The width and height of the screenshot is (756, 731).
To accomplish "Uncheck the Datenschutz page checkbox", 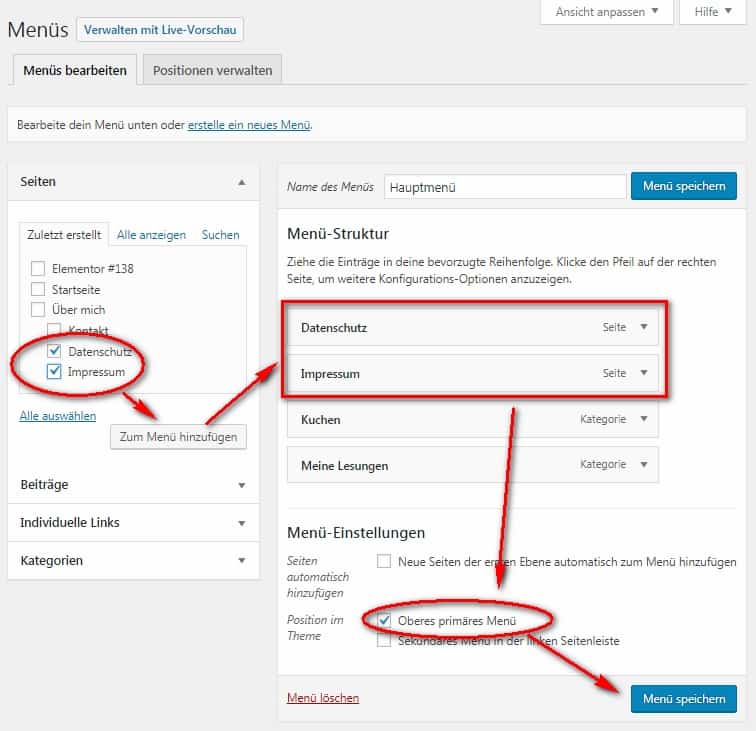I will [x=54, y=351].
